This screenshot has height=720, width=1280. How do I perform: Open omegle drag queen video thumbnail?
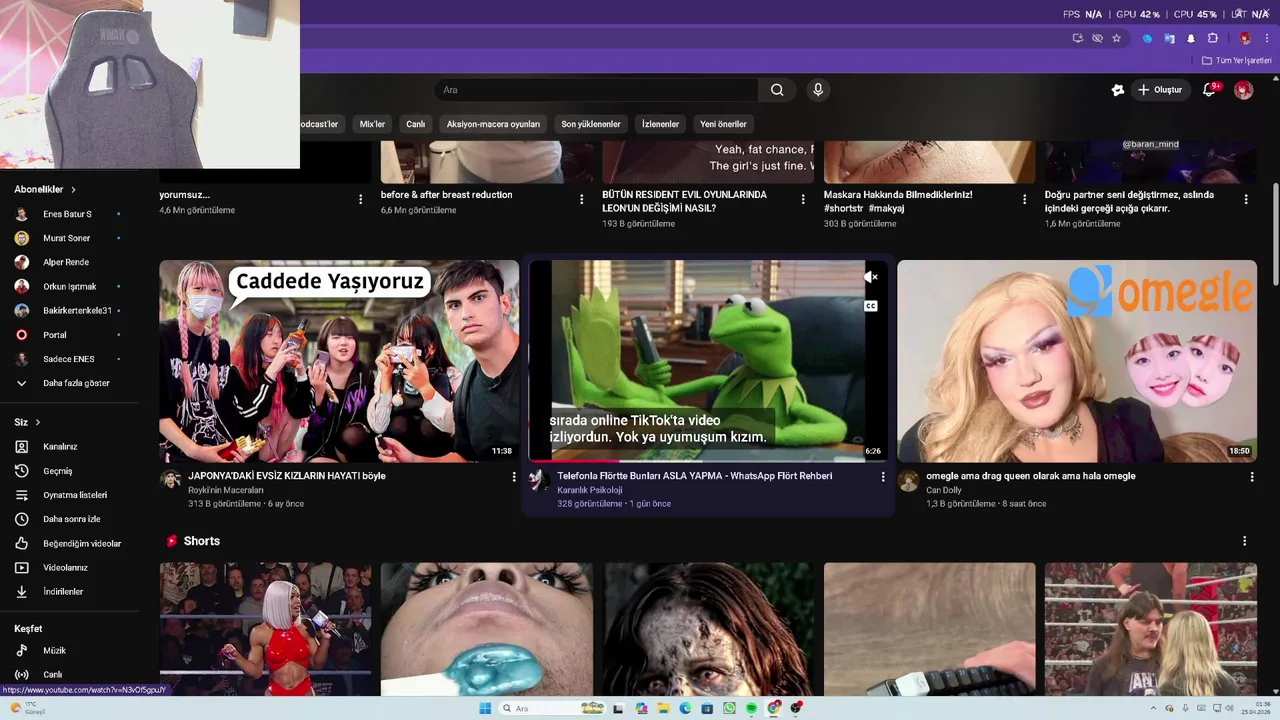(x=1077, y=361)
